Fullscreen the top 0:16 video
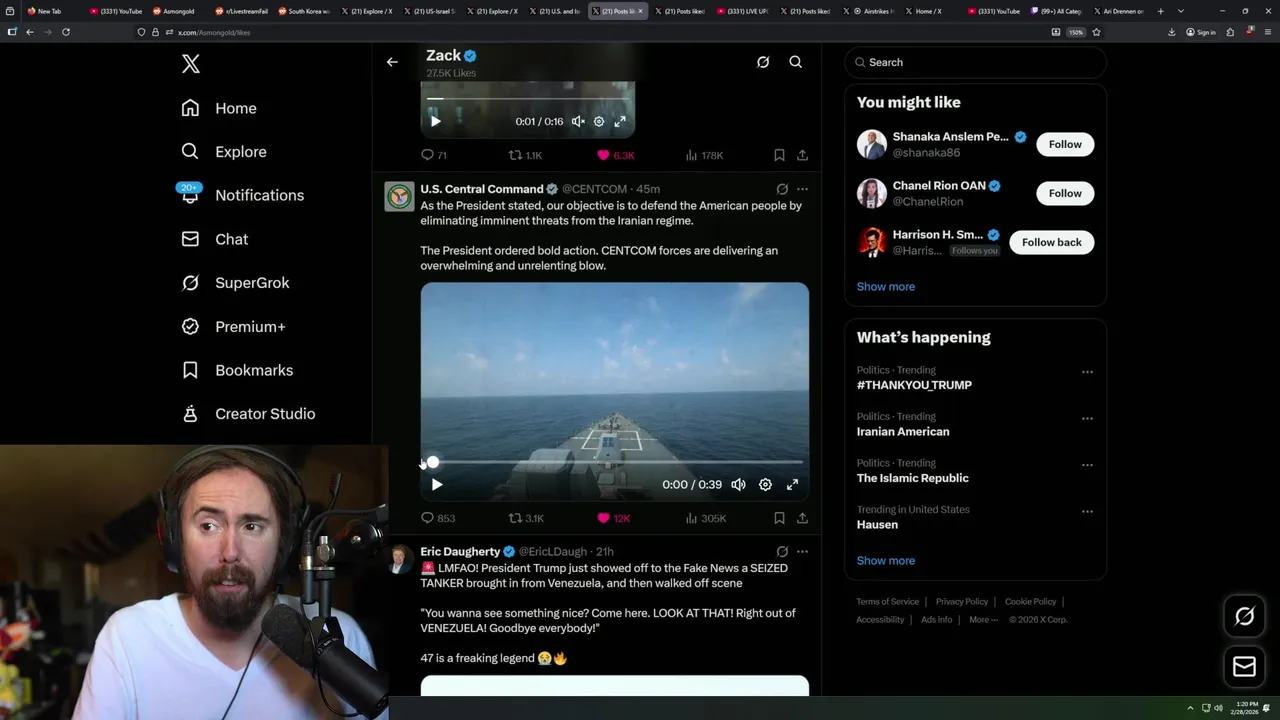Viewport: 1280px width, 720px height. (620, 121)
